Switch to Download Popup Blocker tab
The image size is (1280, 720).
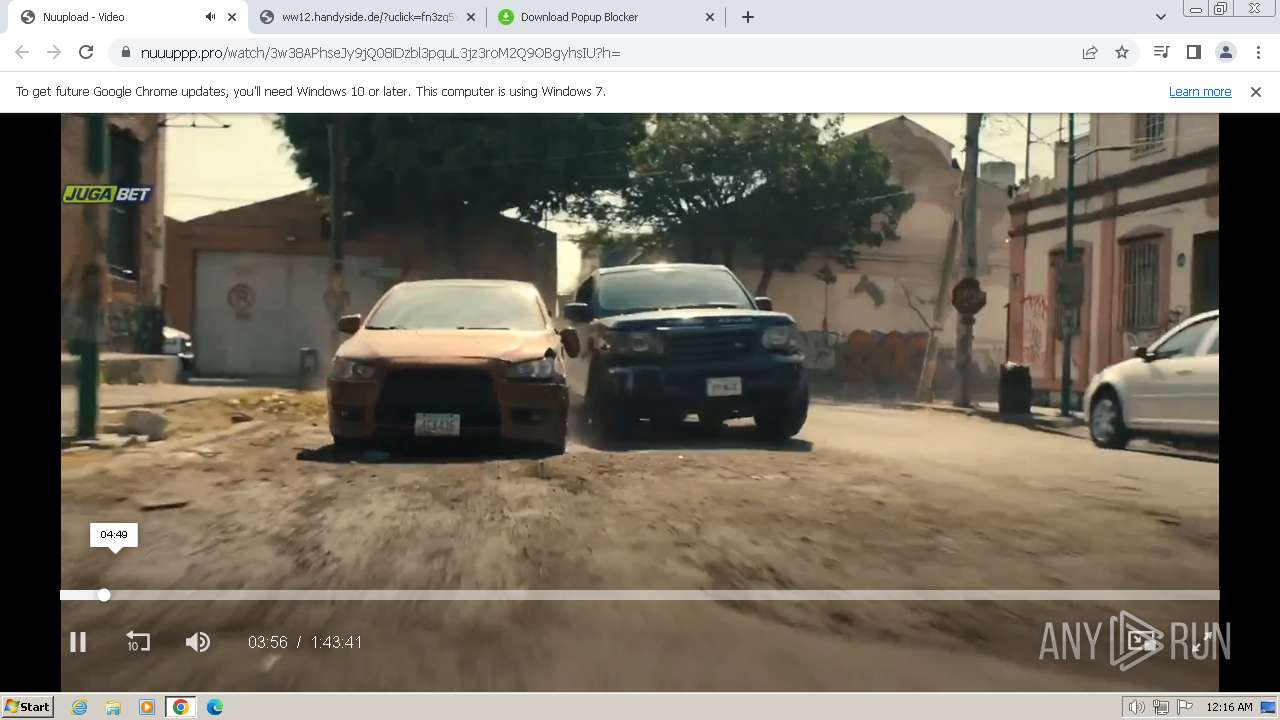pos(606,17)
